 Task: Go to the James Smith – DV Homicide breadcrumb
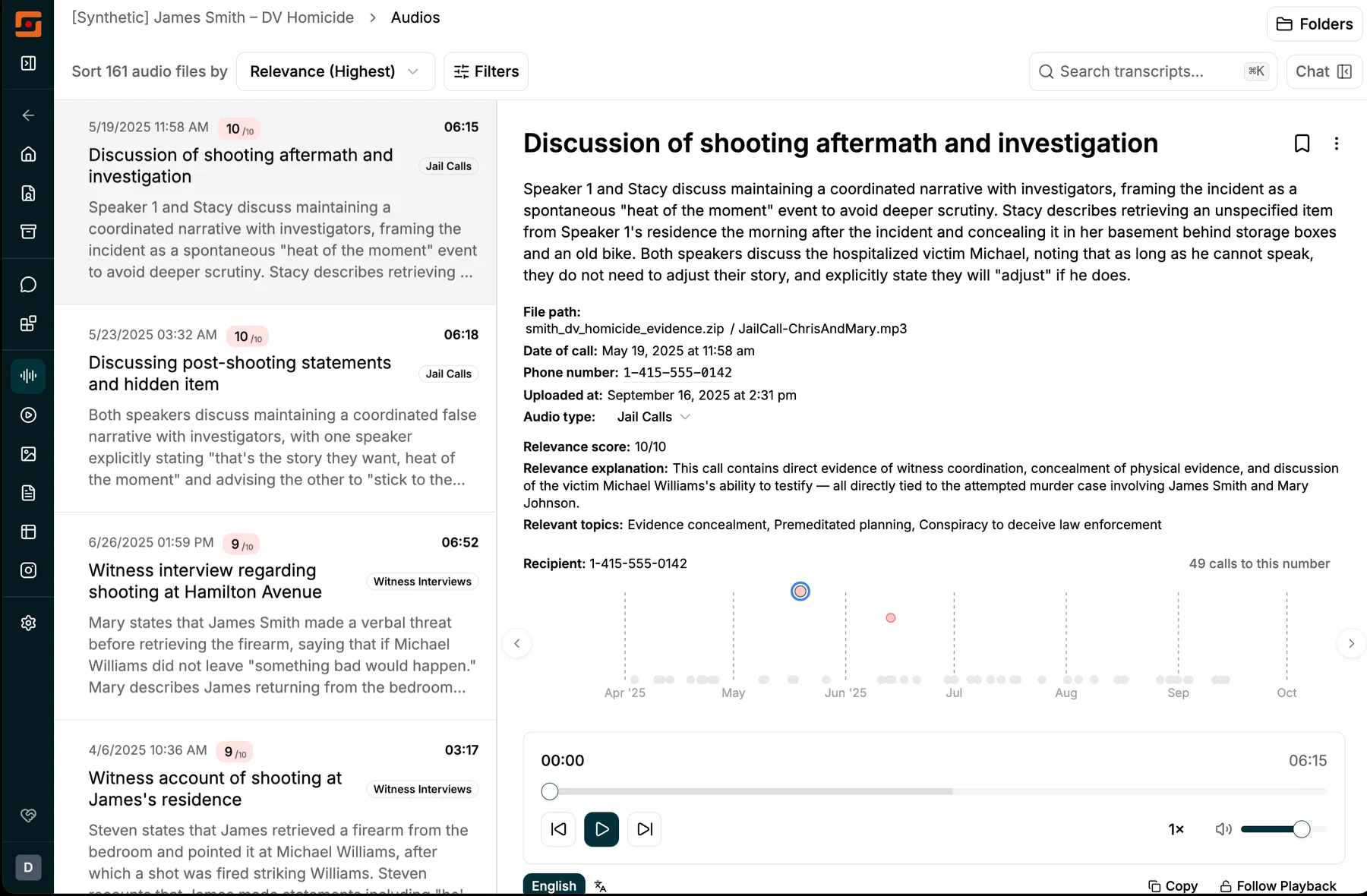(x=213, y=17)
